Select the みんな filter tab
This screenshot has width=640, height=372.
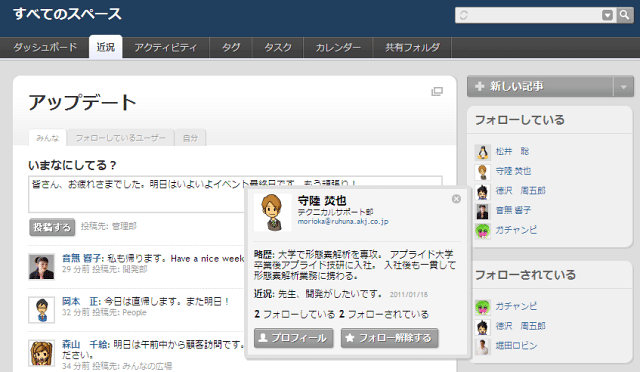pyautogui.click(x=48, y=138)
